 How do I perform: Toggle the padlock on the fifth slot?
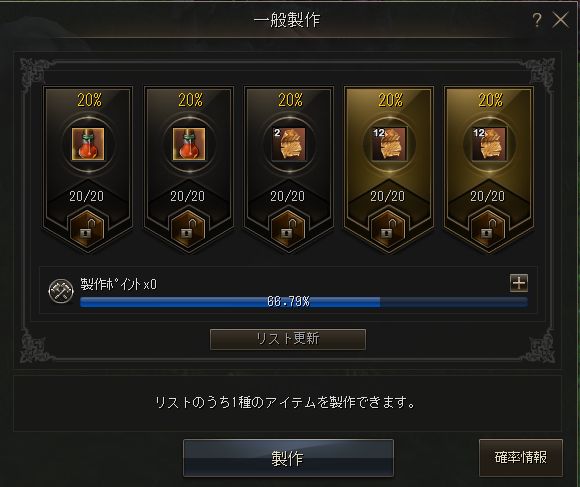tap(488, 229)
